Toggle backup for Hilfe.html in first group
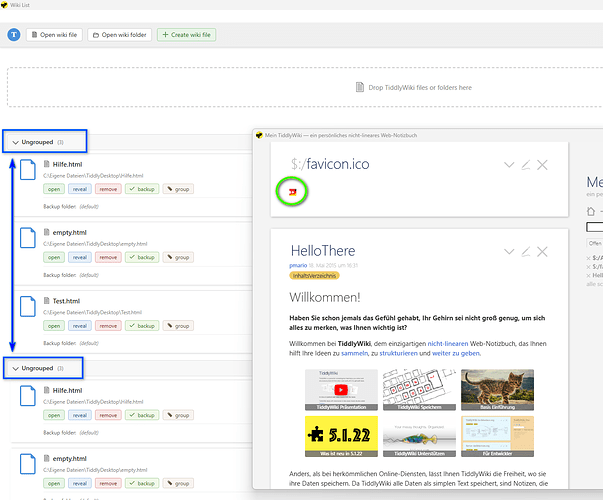 click(141, 188)
